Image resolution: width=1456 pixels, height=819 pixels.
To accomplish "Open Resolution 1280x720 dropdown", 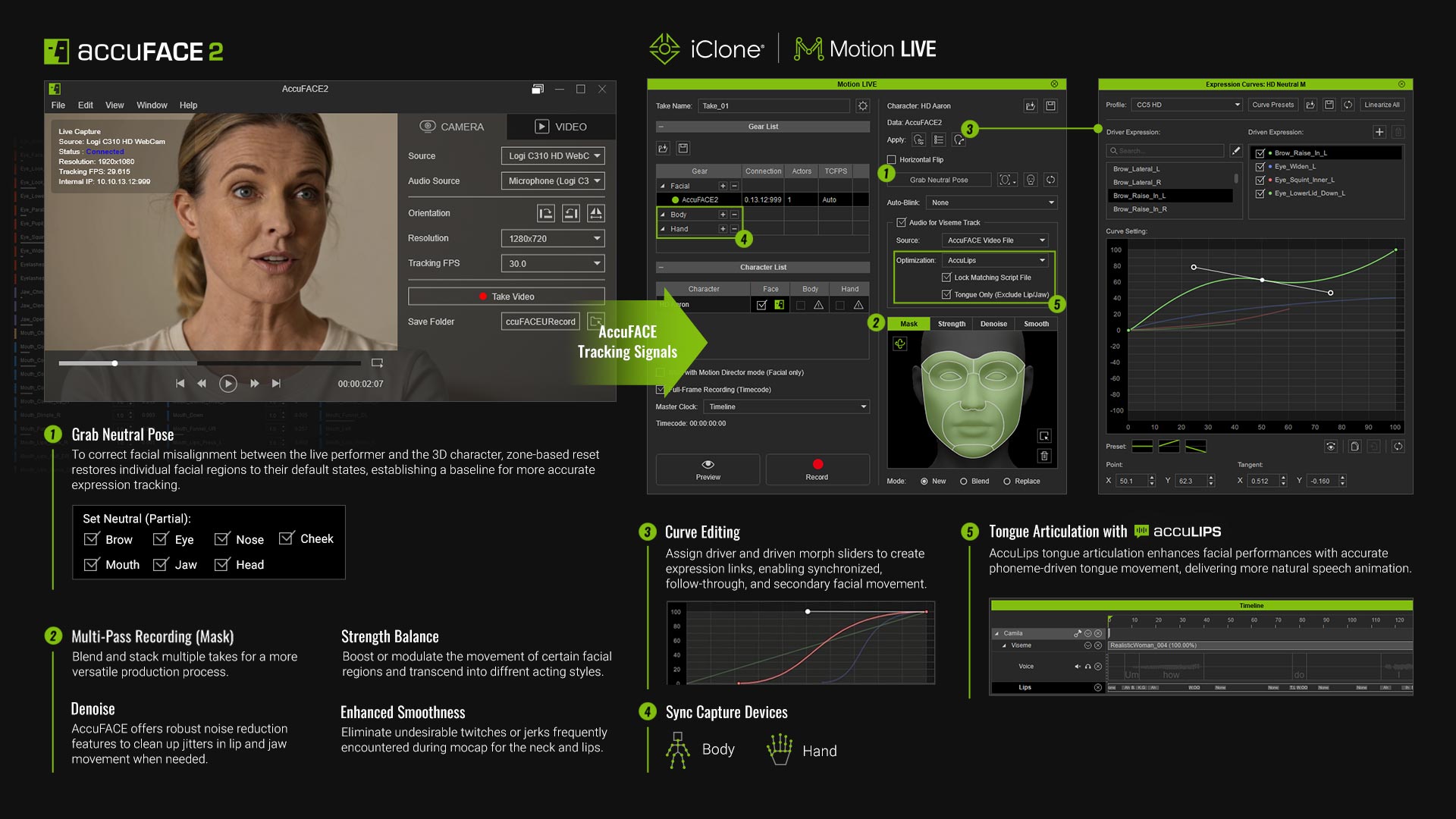I will 553,239.
